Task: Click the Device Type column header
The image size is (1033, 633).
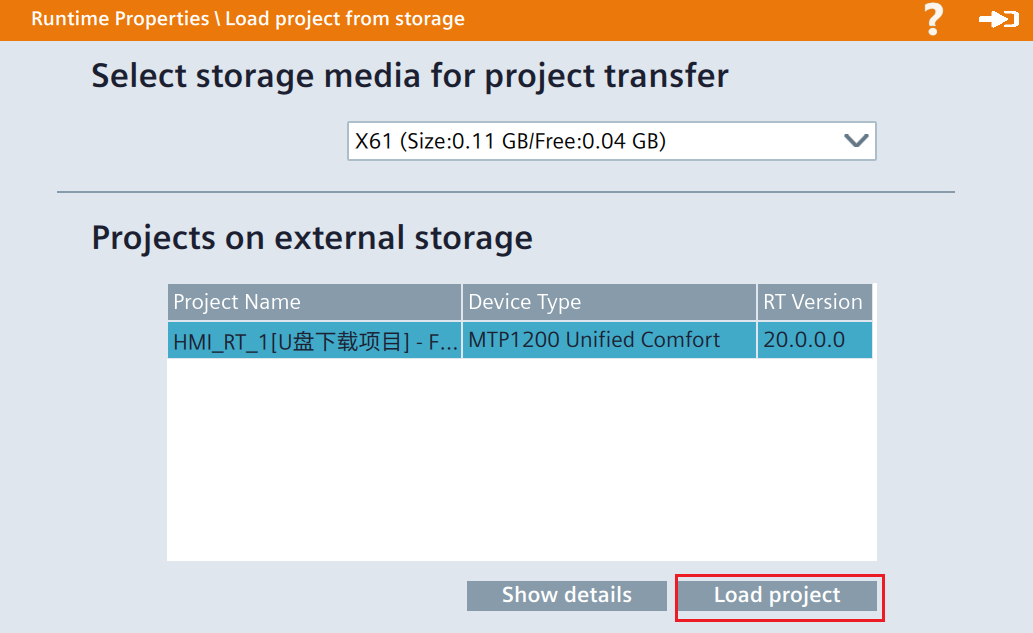Action: [609, 302]
